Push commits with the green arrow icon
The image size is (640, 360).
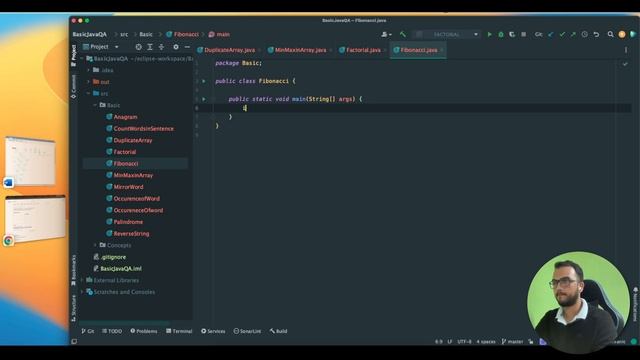pos(573,35)
